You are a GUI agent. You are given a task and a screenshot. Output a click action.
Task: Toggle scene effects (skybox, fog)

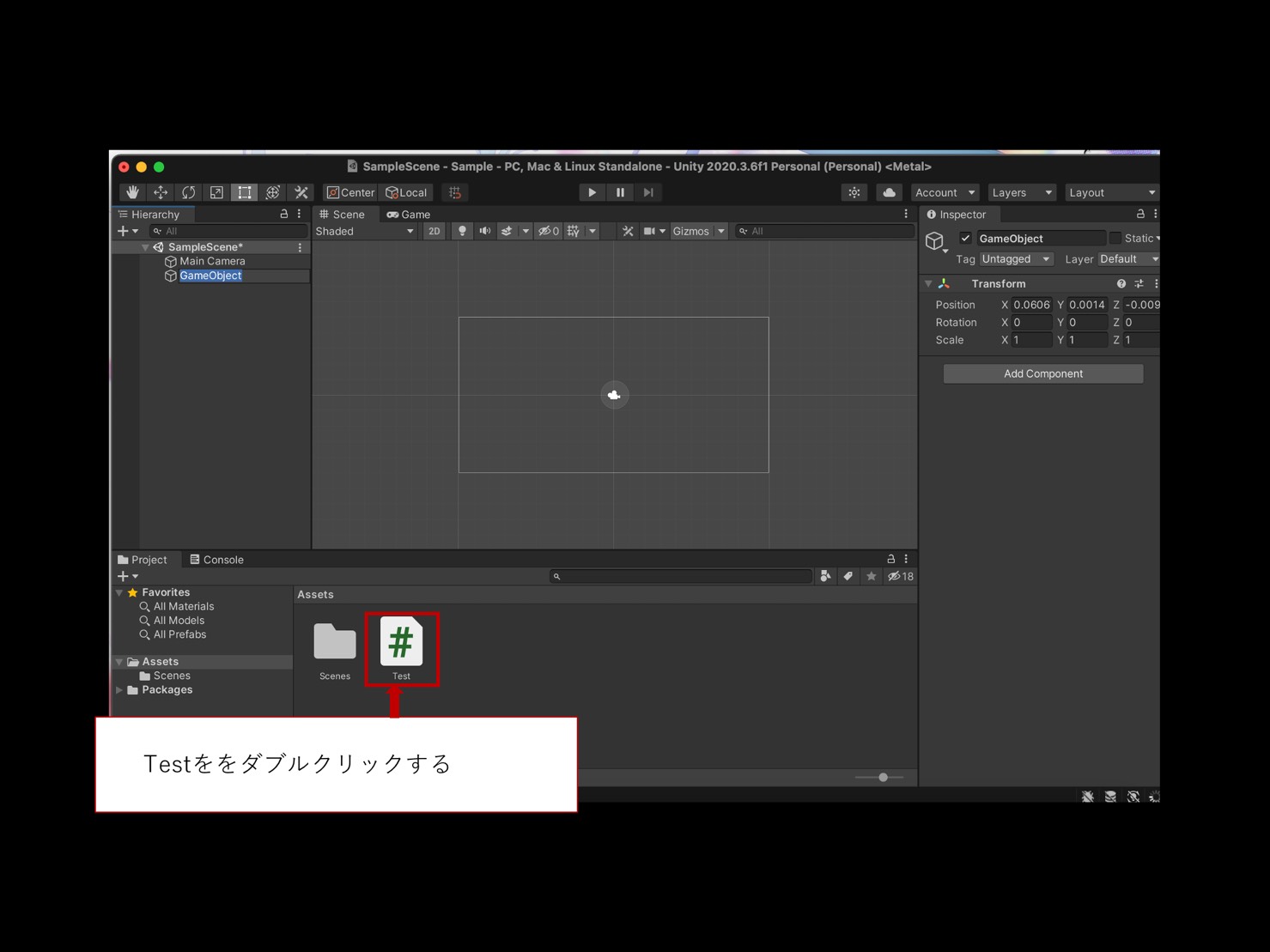[507, 231]
